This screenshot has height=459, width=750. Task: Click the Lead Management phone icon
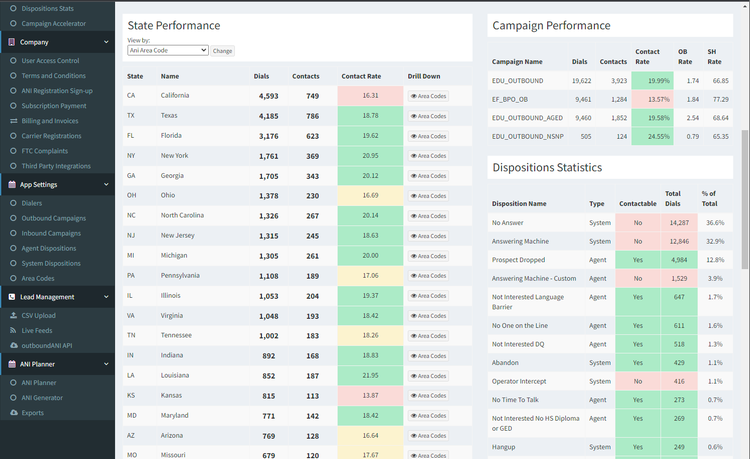[12, 297]
